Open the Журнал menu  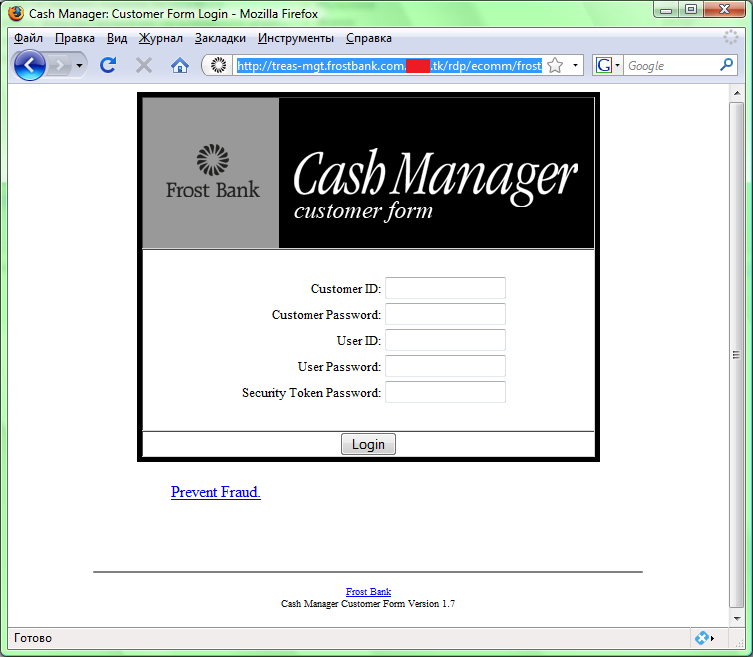point(160,38)
